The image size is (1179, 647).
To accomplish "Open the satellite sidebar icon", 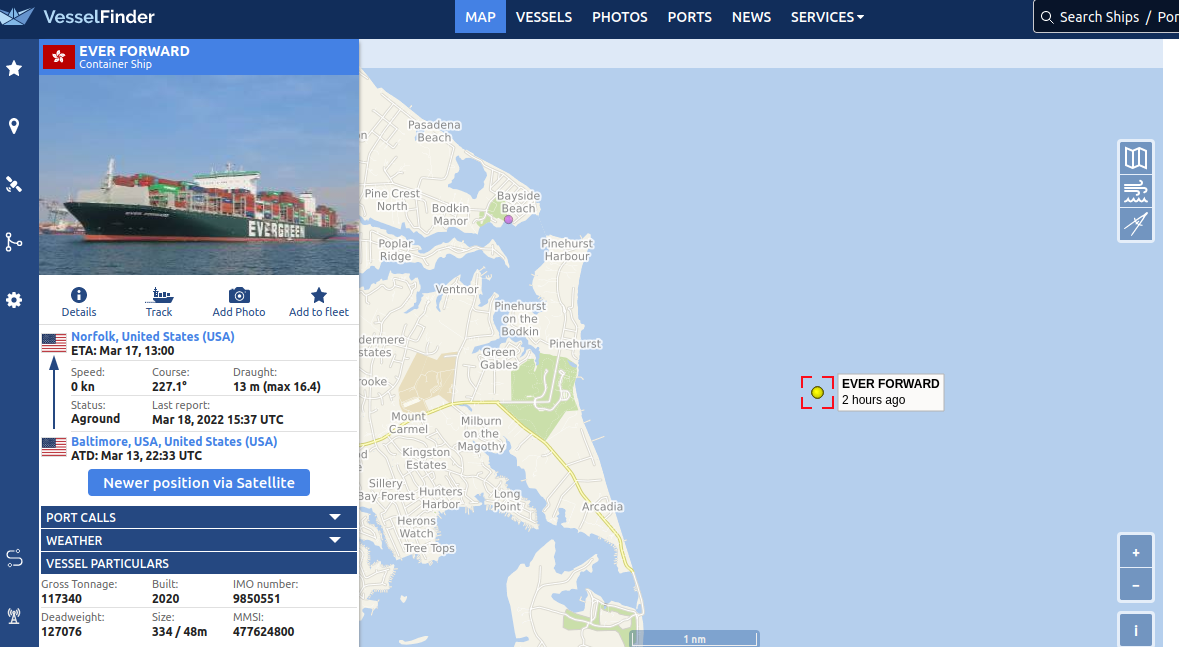I will 14,184.
